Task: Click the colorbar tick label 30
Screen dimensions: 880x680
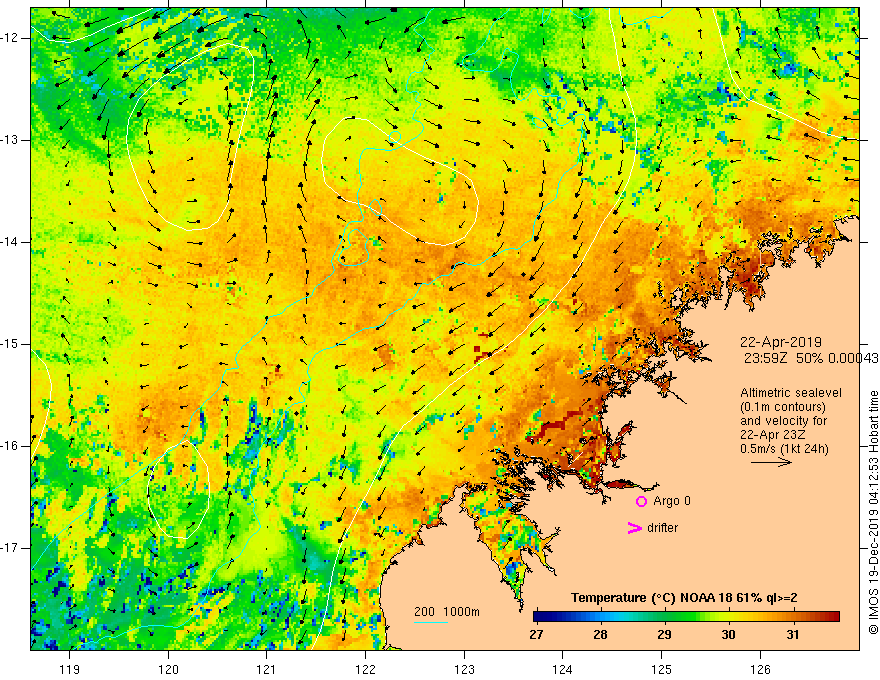Action: [728, 635]
